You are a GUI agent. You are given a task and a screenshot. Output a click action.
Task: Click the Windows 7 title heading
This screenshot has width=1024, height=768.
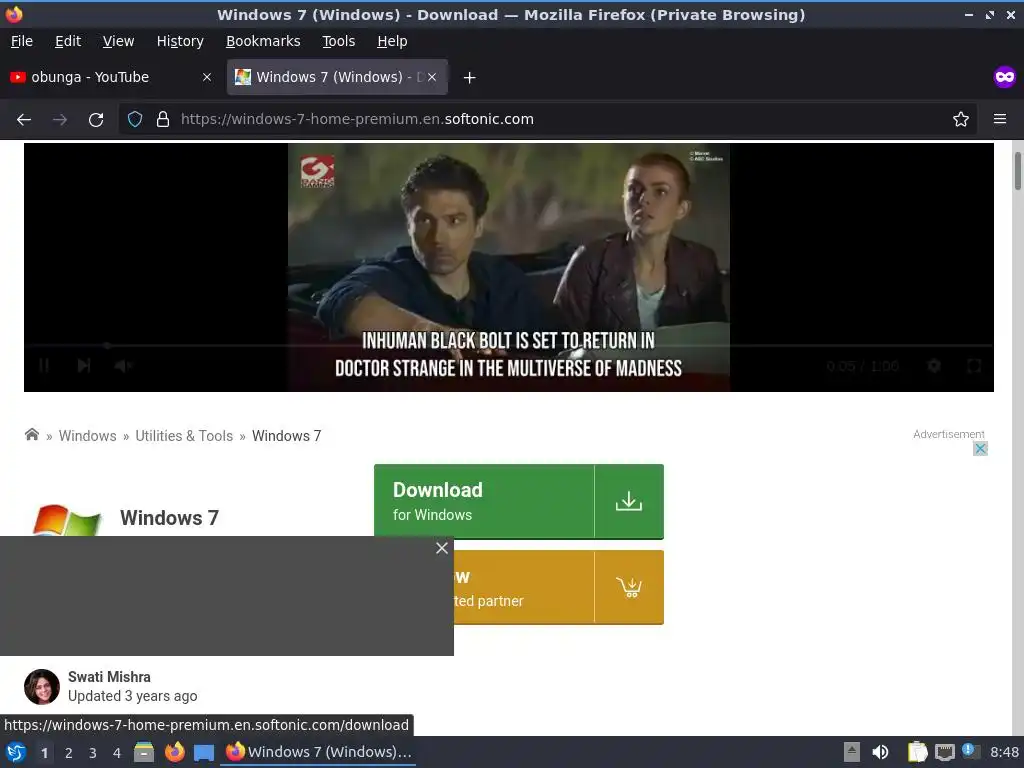(x=169, y=518)
